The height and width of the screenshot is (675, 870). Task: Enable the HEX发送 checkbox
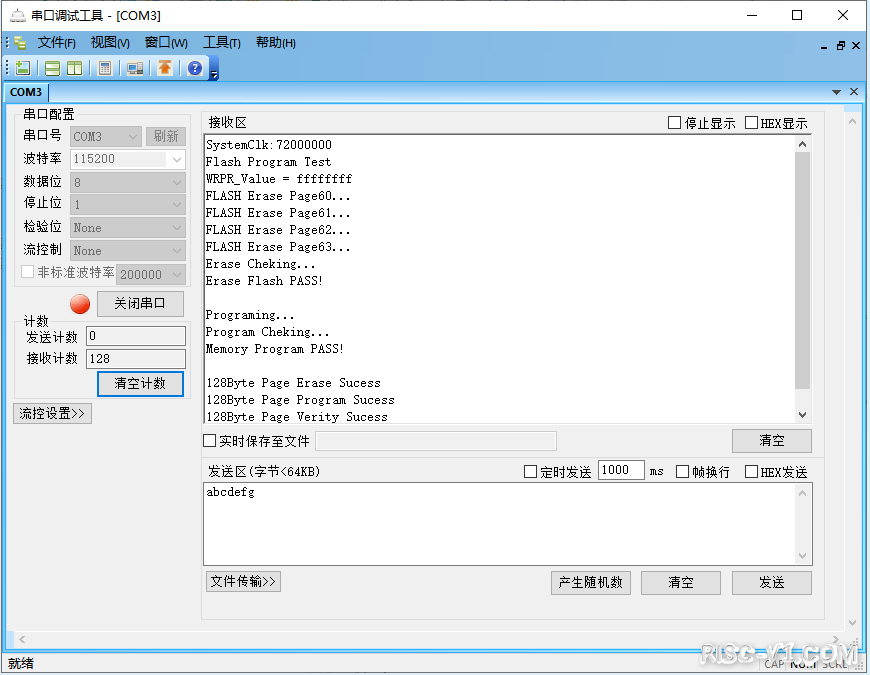[x=751, y=472]
